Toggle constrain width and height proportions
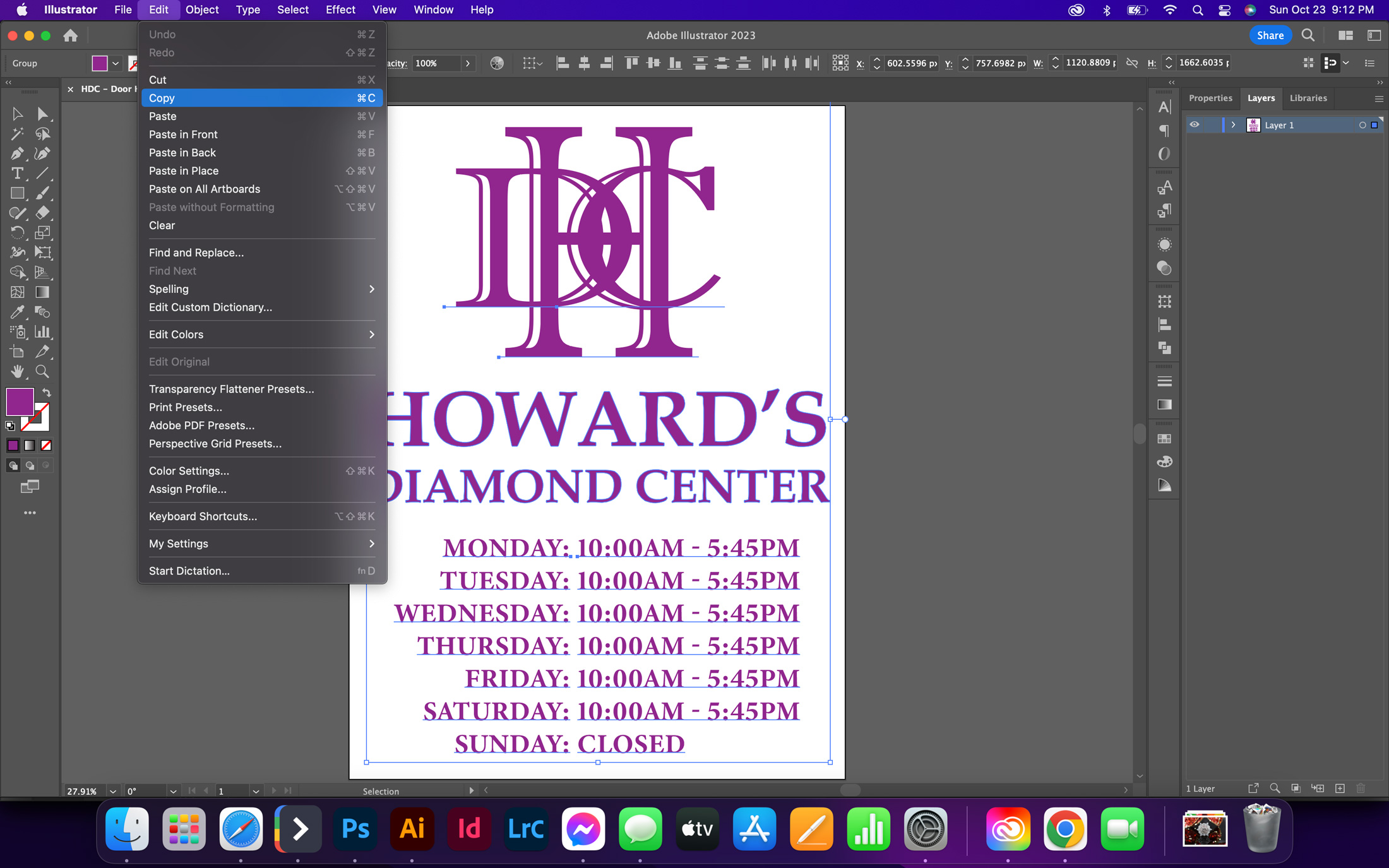This screenshot has height=868, width=1389. point(1132,63)
